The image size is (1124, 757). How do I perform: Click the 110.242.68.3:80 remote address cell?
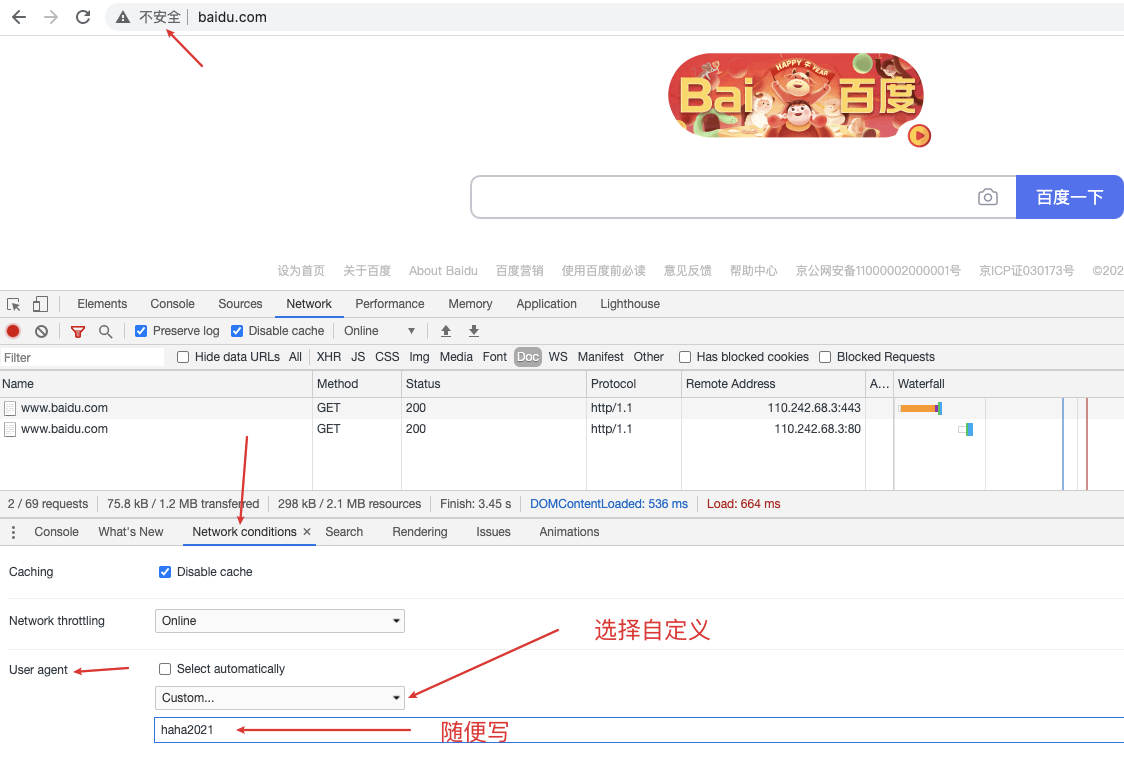coord(773,429)
